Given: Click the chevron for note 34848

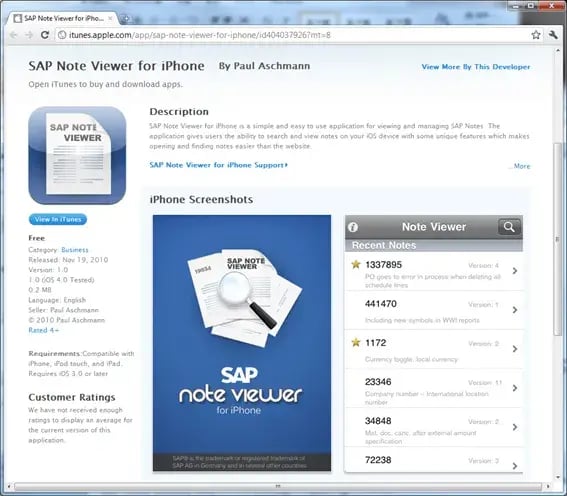Looking at the screenshot, I should click(515, 427).
